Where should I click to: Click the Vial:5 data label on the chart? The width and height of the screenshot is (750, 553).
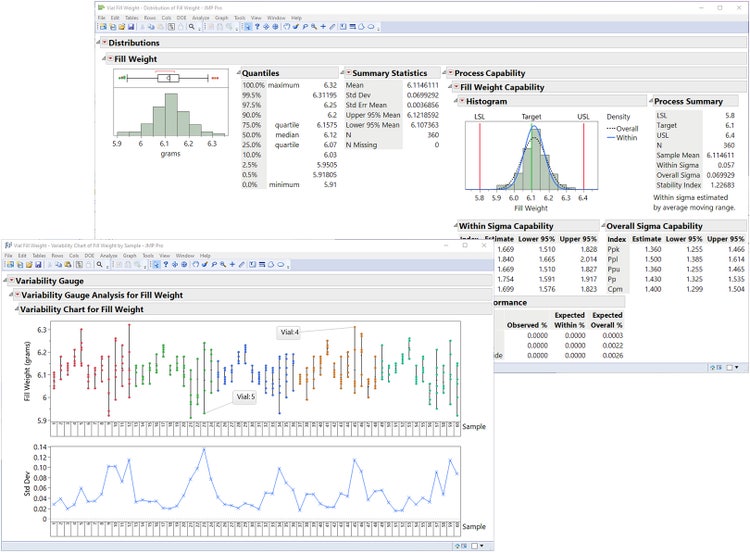coord(245,397)
